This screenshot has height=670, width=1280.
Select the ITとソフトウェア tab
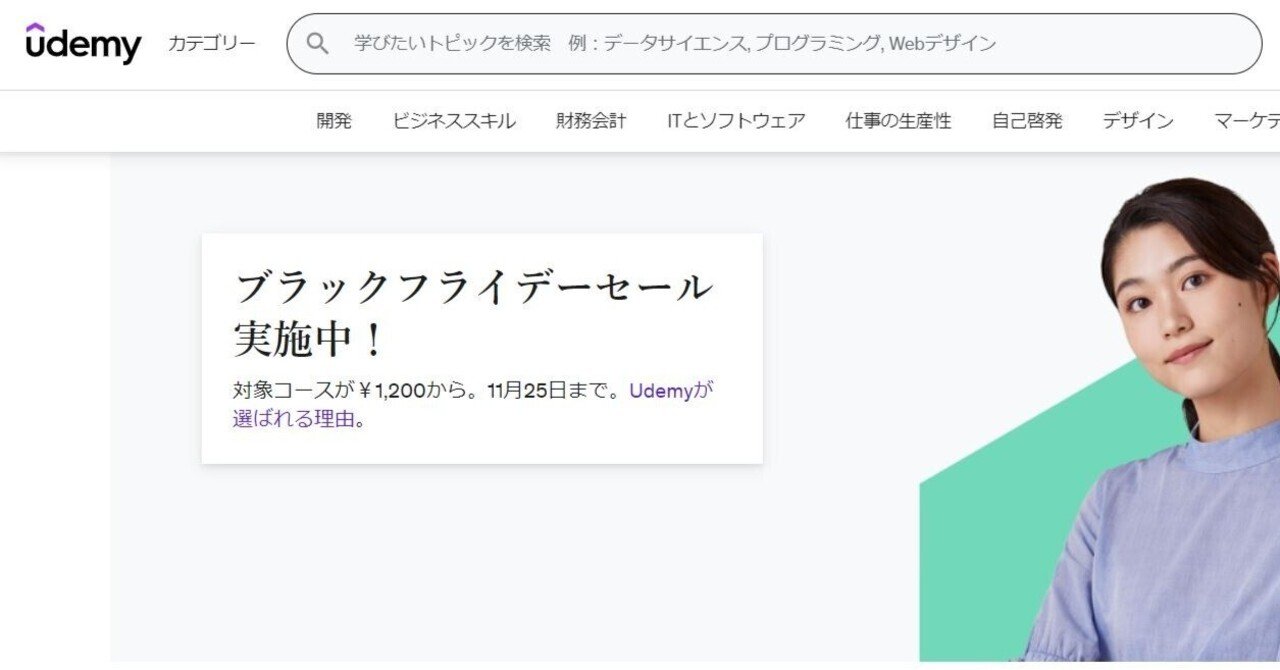pos(738,120)
